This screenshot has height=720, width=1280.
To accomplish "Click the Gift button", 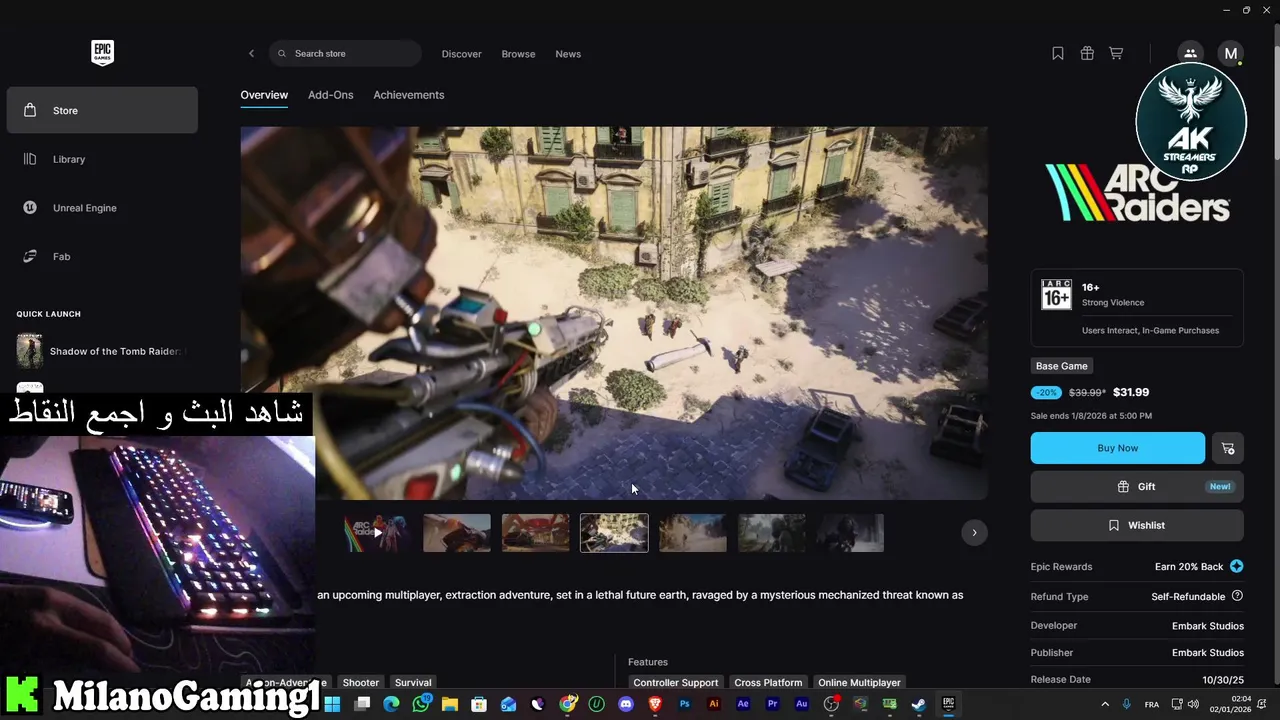I will (x=1137, y=487).
